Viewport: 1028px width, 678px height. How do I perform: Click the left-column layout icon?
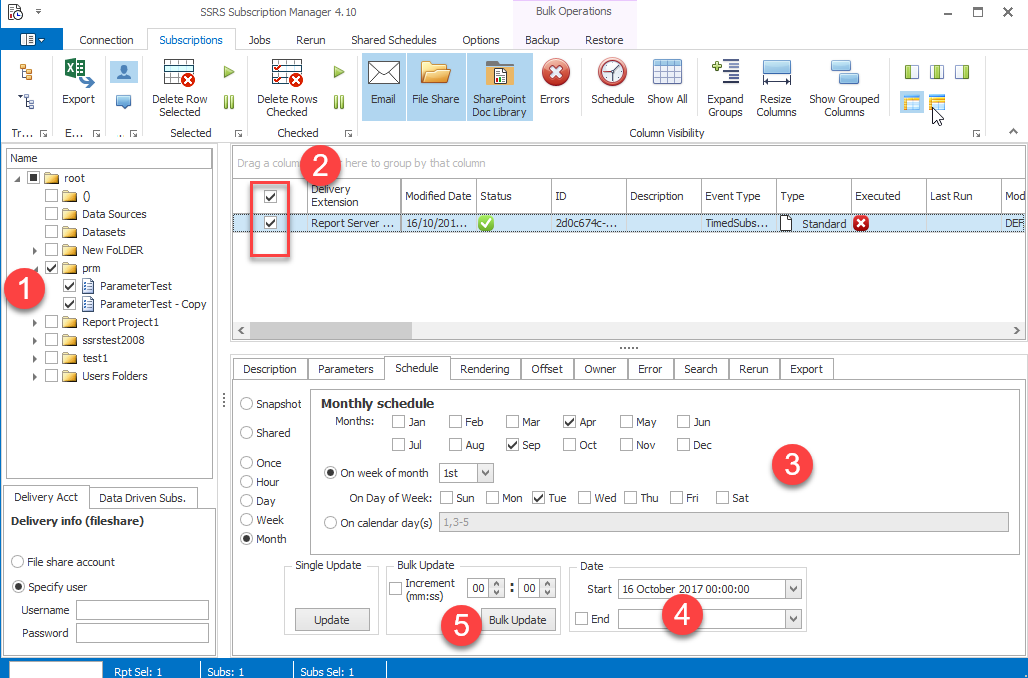coord(912,72)
